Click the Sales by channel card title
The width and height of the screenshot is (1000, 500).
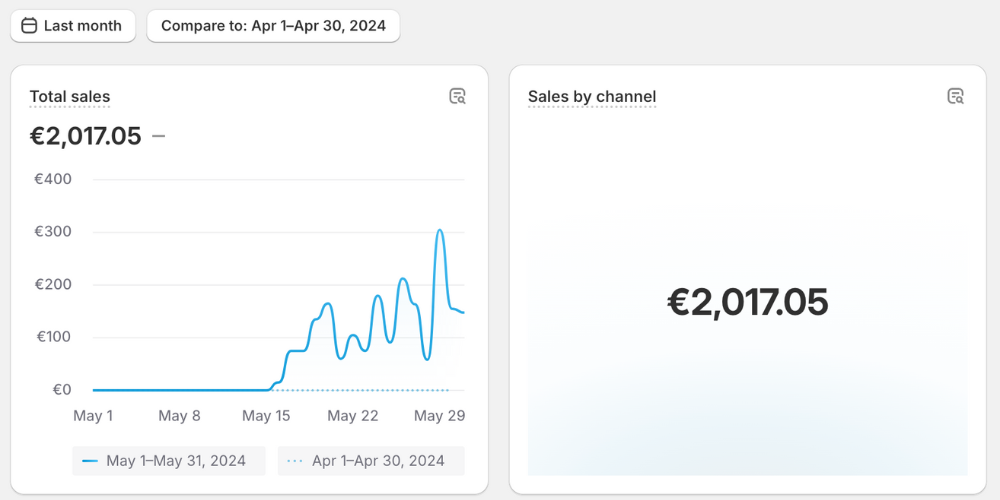point(592,97)
